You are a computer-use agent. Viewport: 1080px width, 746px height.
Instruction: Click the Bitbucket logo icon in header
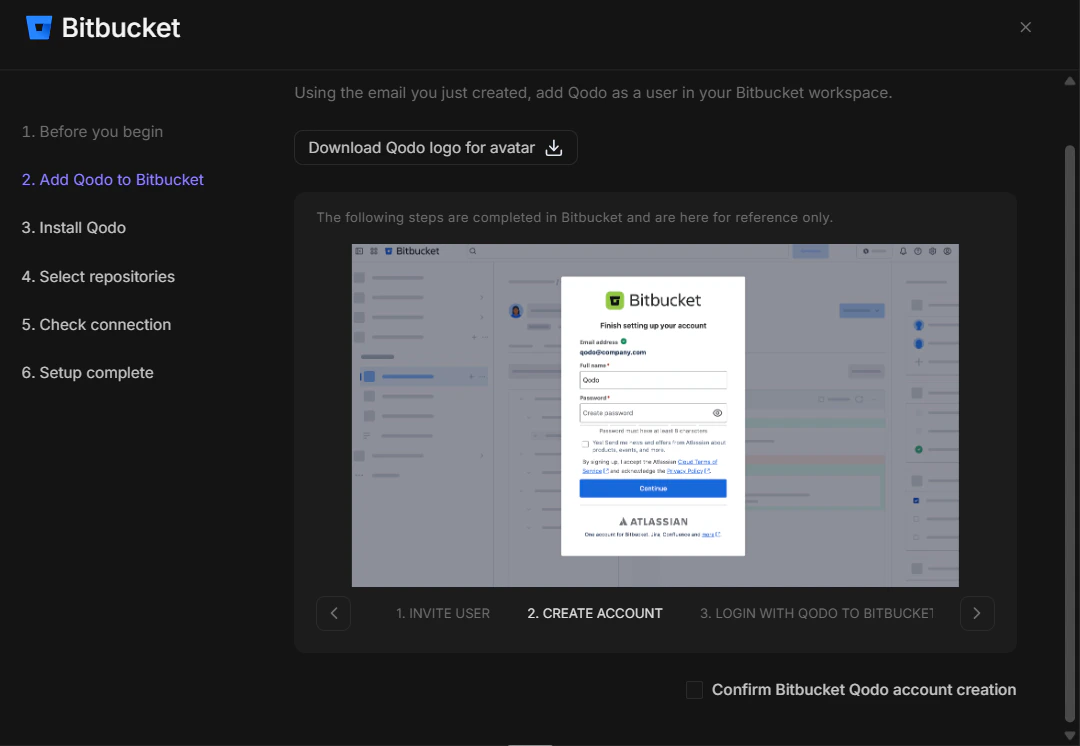[39, 28]
